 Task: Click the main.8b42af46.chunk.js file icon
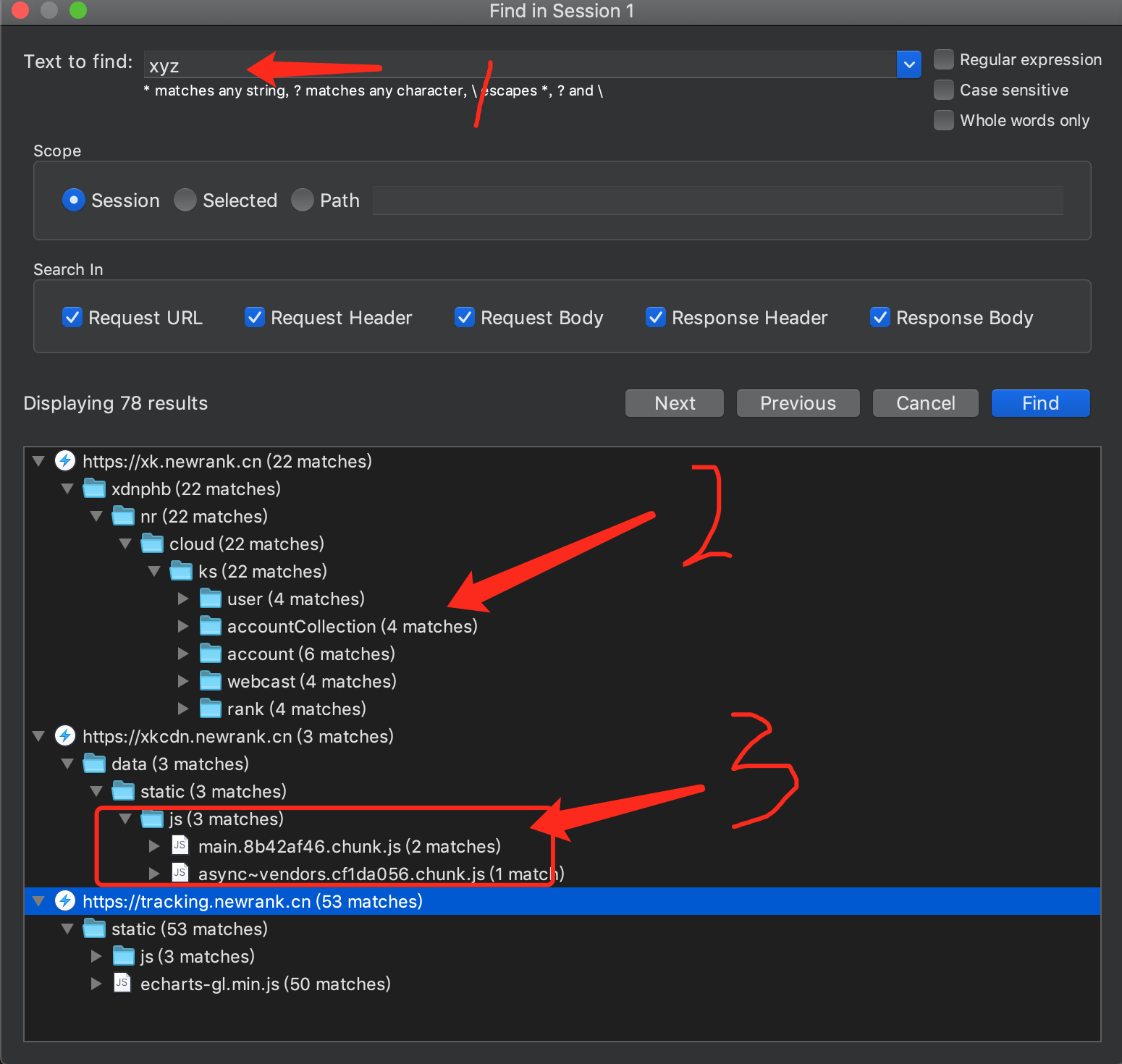pyautogui.click(x=180, y=845)
